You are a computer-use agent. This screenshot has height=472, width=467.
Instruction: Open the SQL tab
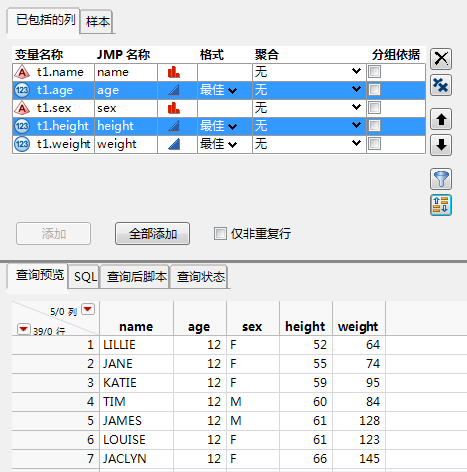point(85,277)
